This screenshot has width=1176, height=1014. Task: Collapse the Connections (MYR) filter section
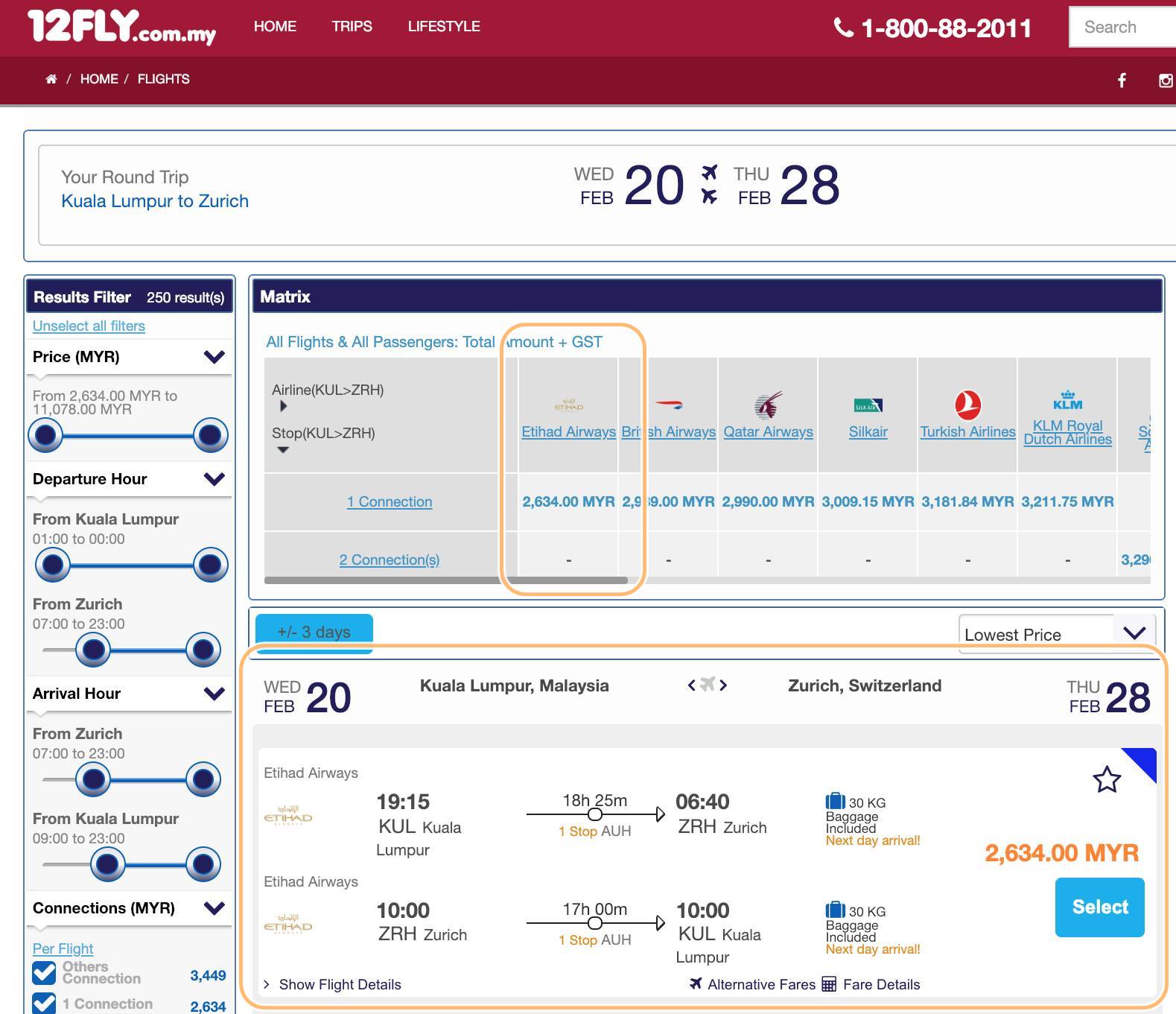click(214, 908)
